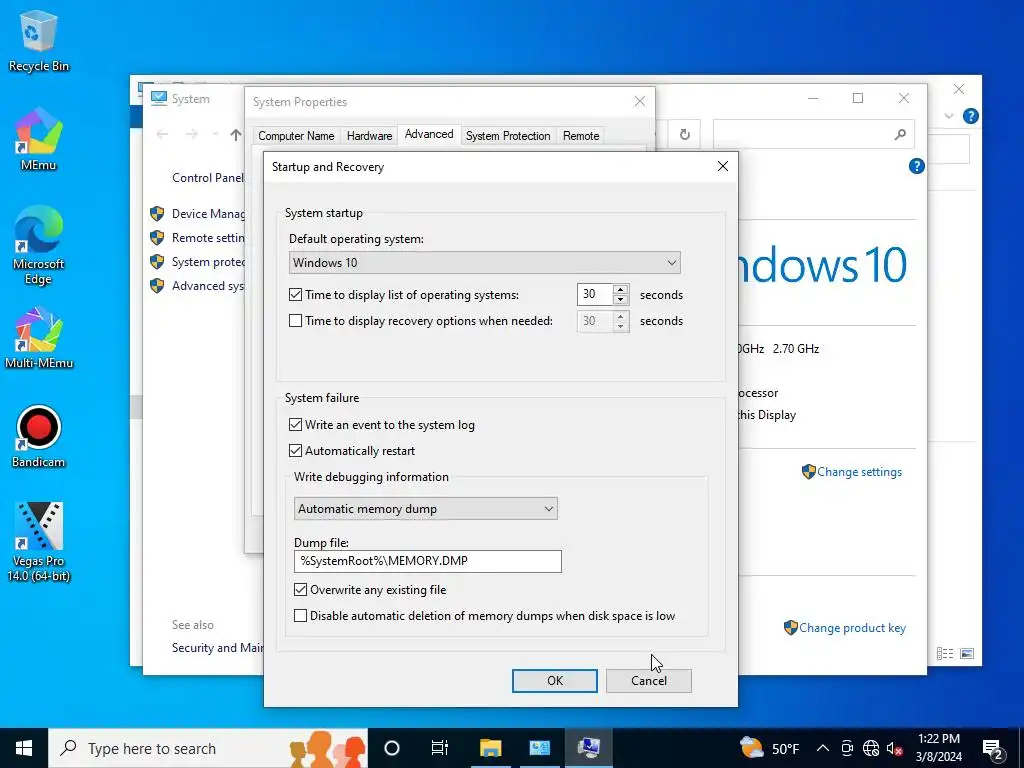1024x768 pixels.
Task: Click the taskbar clock showing 1:22 PM
Action: 938,748
